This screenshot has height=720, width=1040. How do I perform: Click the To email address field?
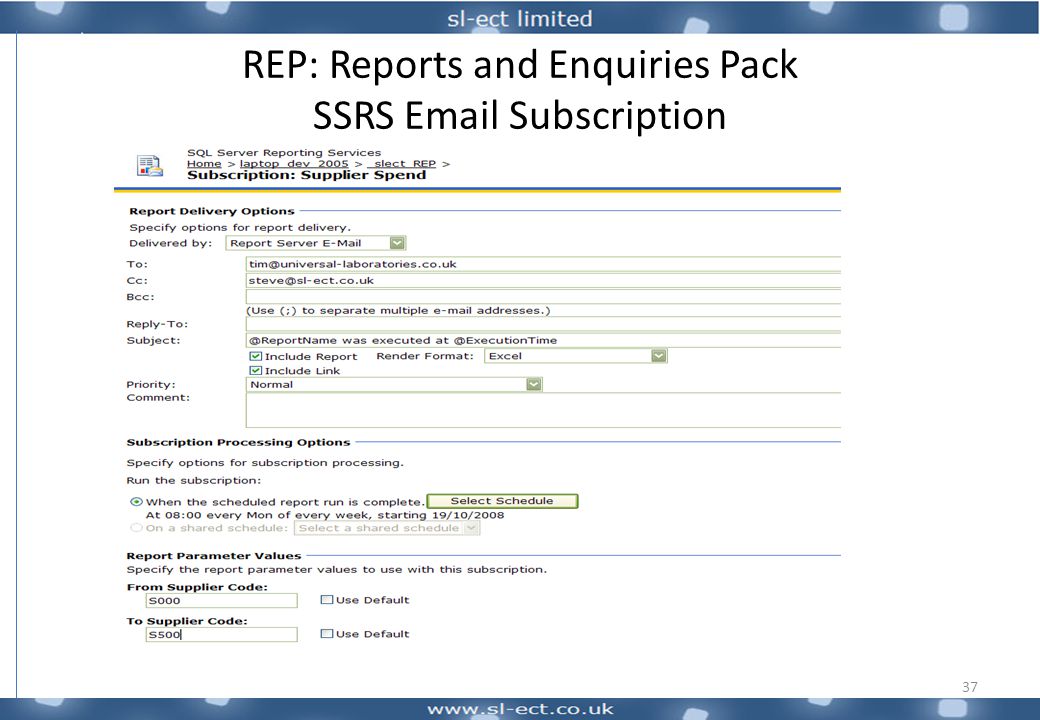(x=543, y=264)
